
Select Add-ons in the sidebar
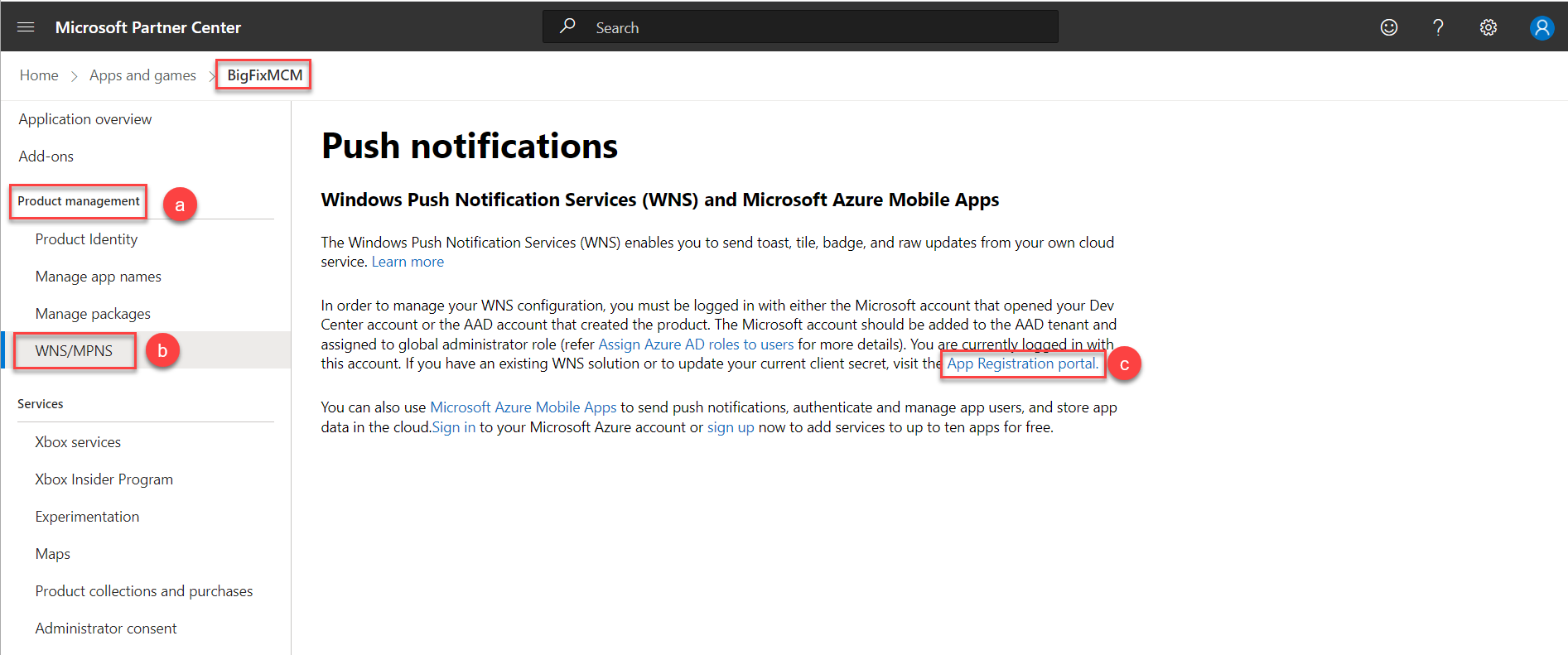click(46, 157)
